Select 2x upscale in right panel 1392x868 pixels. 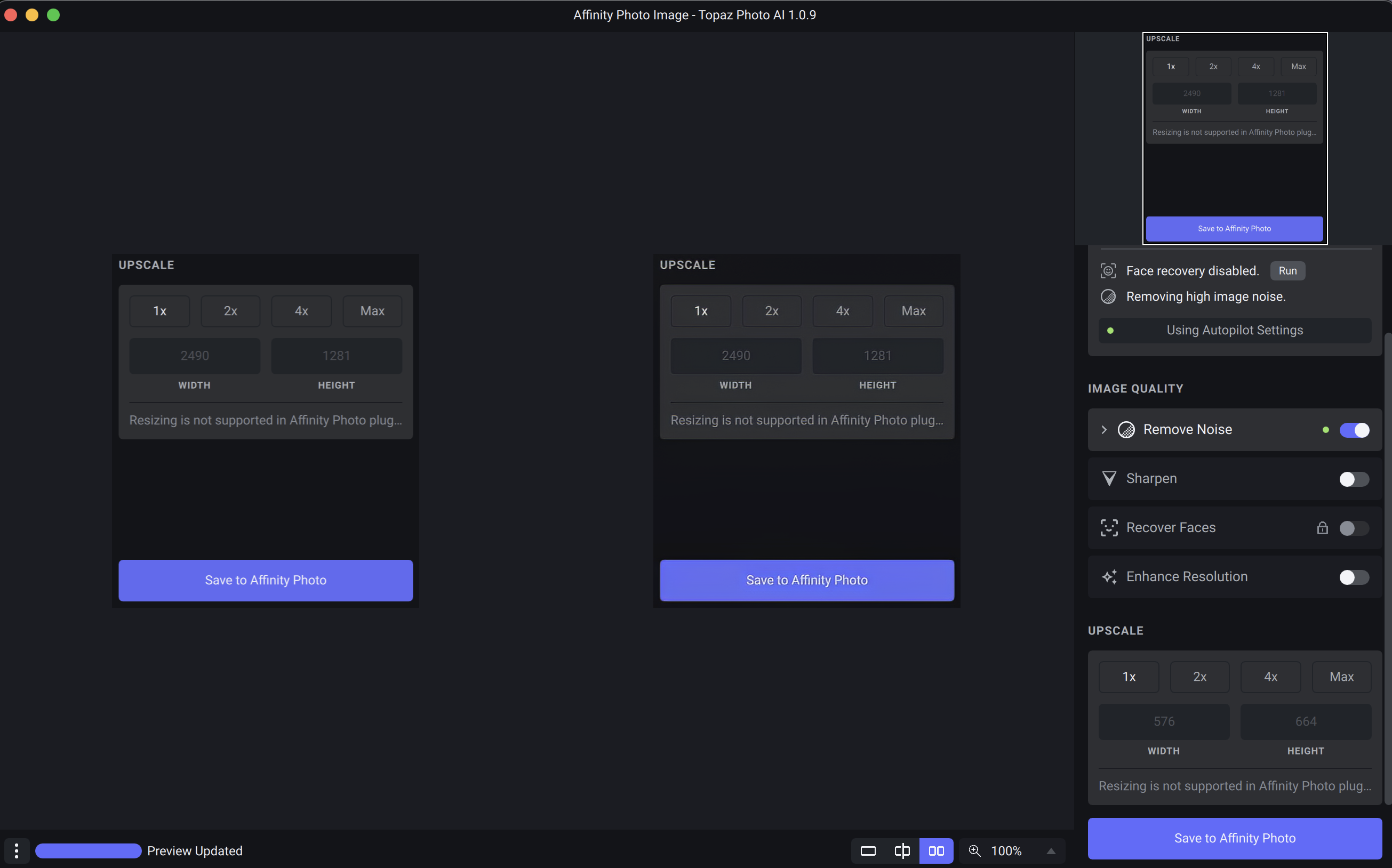click(1199, 676)
